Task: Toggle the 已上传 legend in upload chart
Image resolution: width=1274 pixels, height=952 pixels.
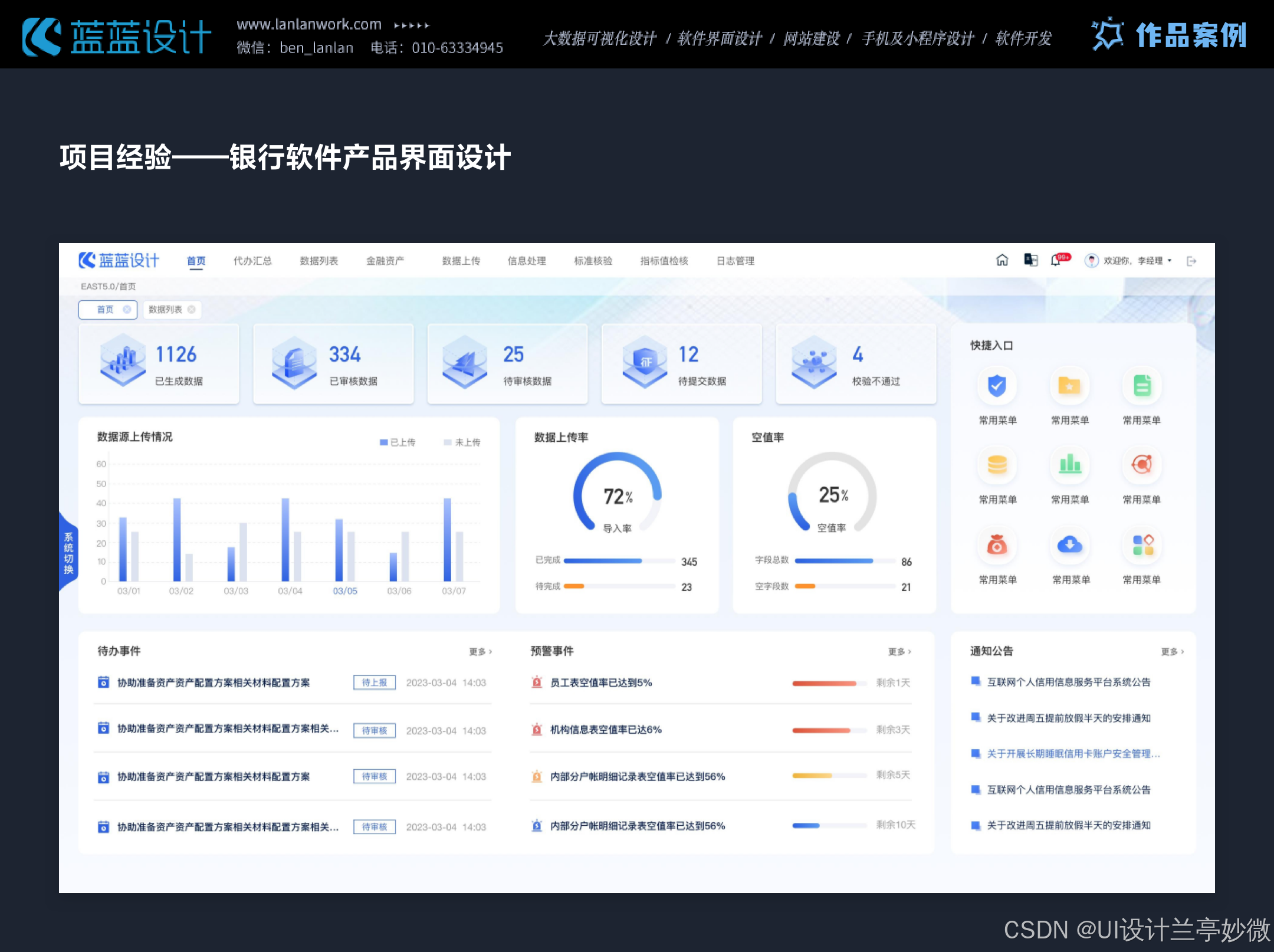Action: tap(398, 442)
